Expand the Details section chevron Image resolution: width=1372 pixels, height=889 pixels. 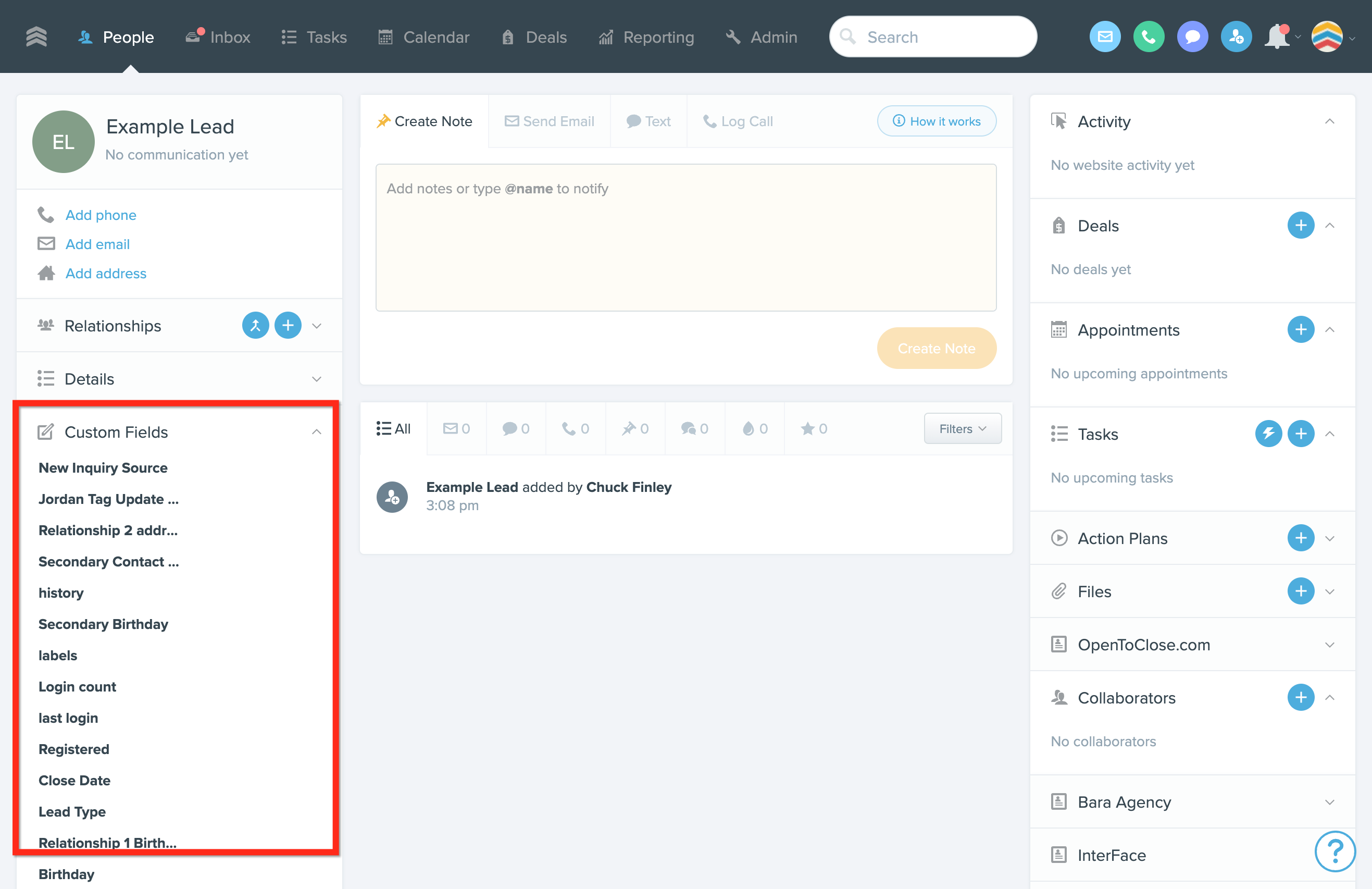pyautogui.click(x=317, y=379)
